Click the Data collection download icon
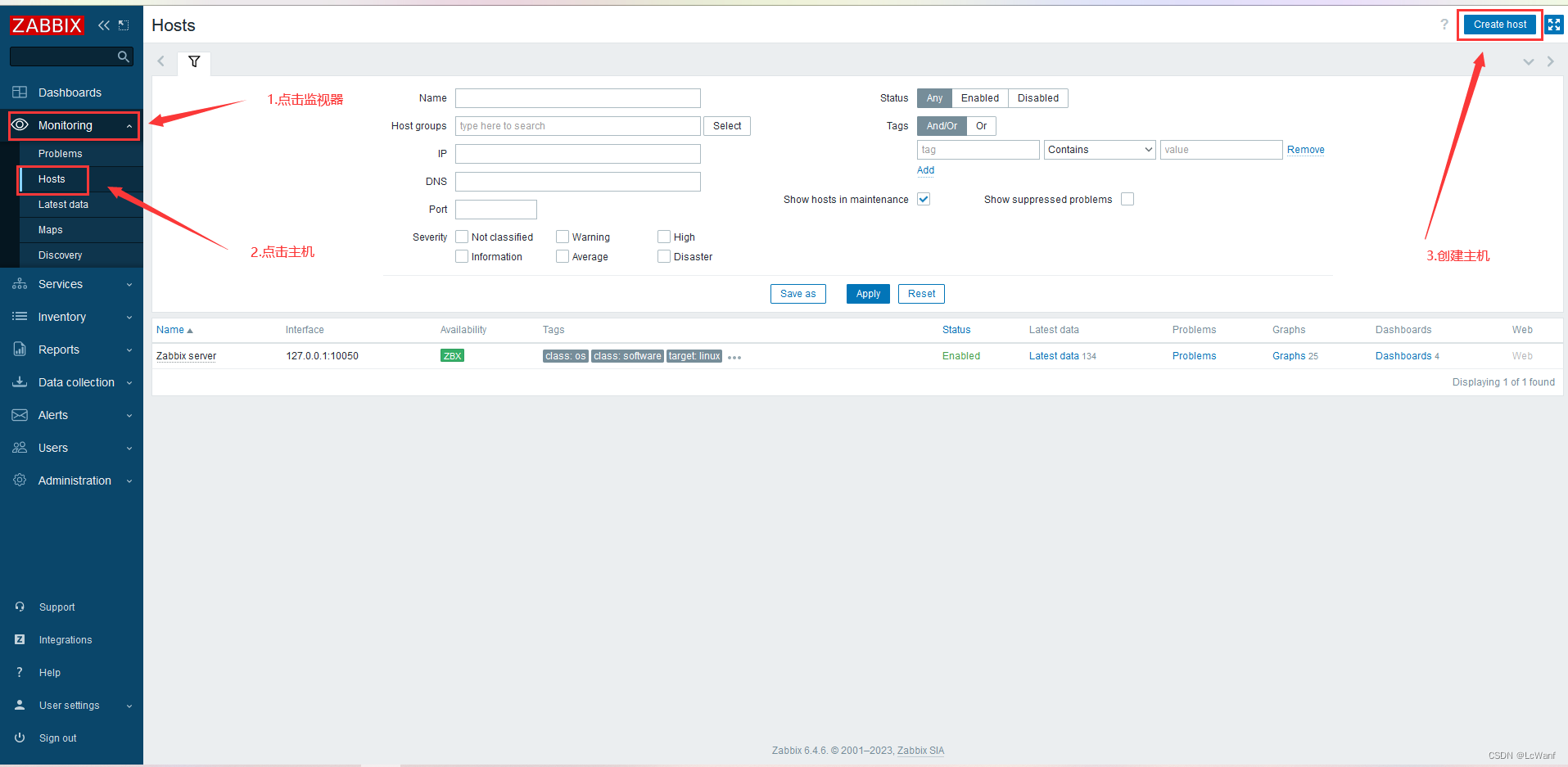Image resolution: width=1568 pixels, height=767 pixels. [x=20, y=382]
